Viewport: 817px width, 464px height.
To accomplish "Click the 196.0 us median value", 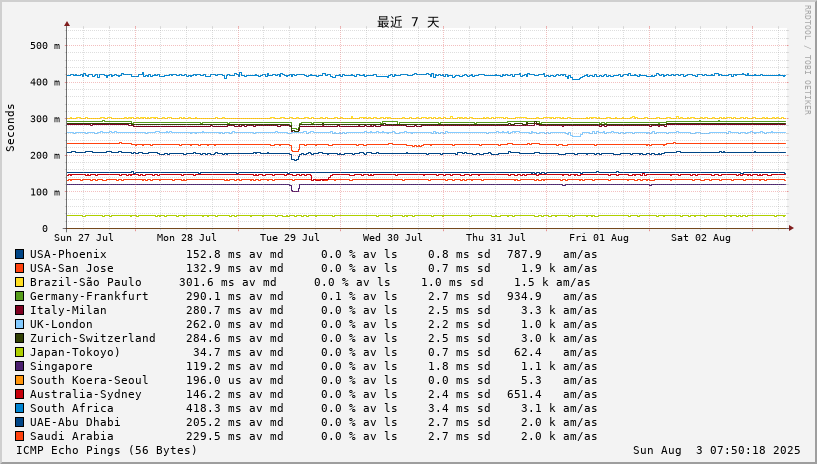I will click(214, 381).
